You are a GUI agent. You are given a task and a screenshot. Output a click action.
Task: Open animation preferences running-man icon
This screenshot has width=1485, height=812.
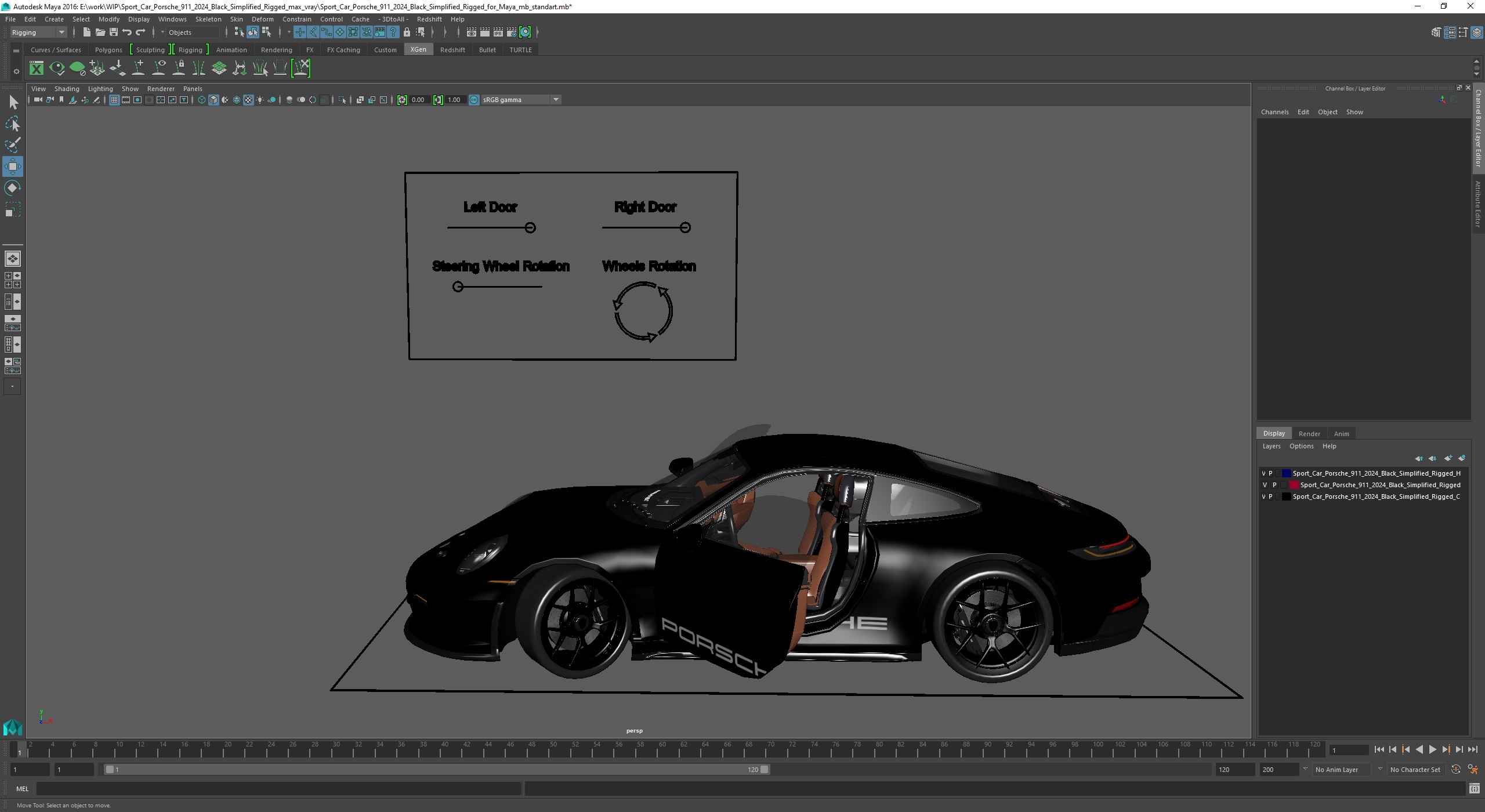point(1472,770)
